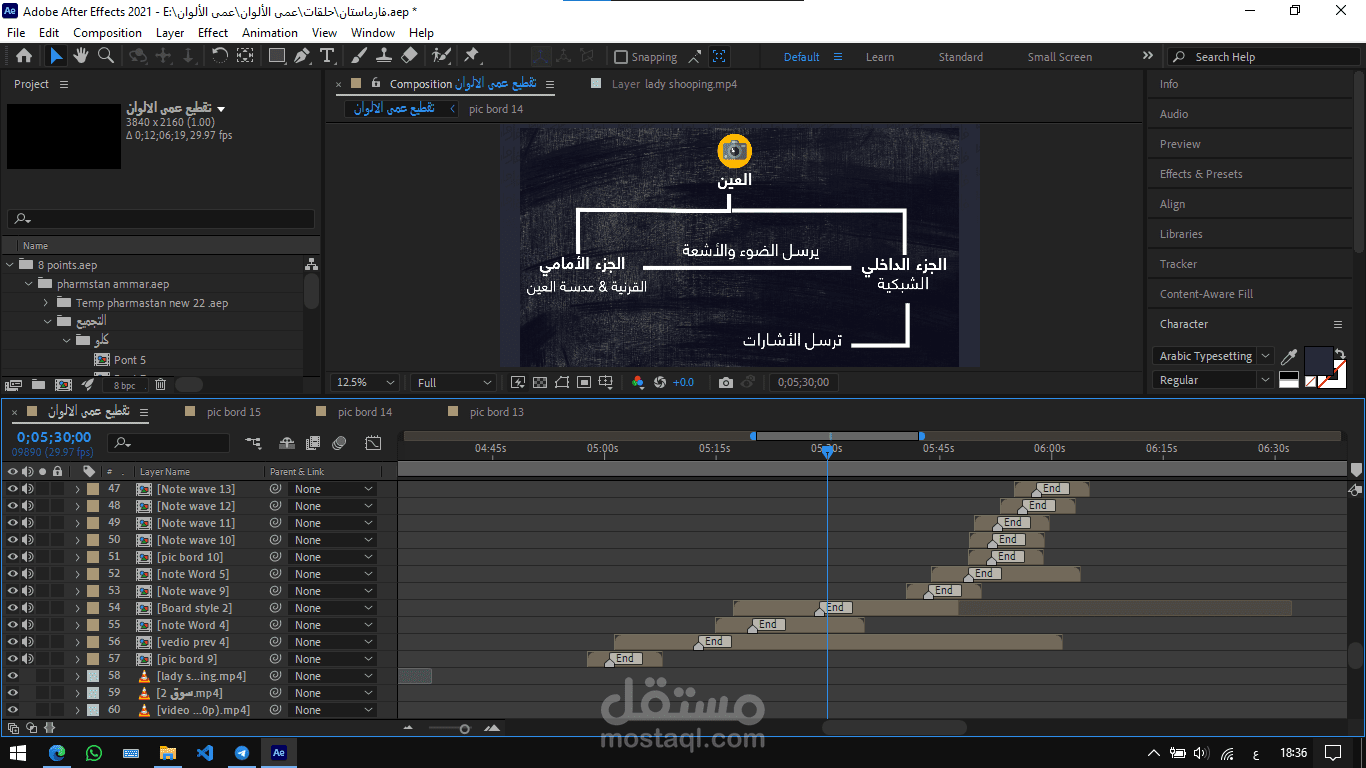Image resolution: width=1366 pixels, height=768 pixels.
Task: Open the Composition menu
Action: point(107,32)
